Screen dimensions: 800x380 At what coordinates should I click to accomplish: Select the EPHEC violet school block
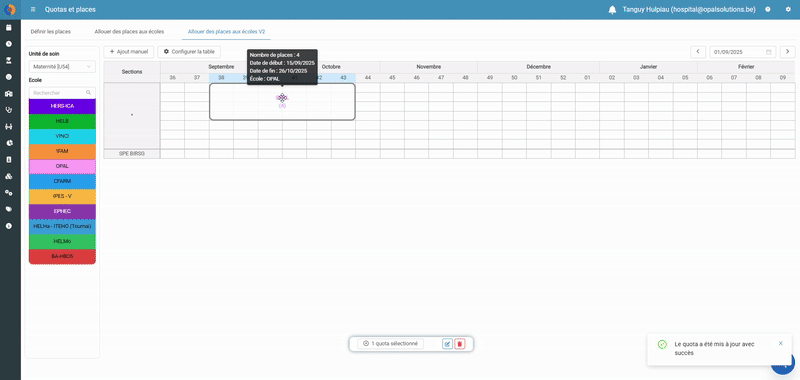tap(62, 211)
